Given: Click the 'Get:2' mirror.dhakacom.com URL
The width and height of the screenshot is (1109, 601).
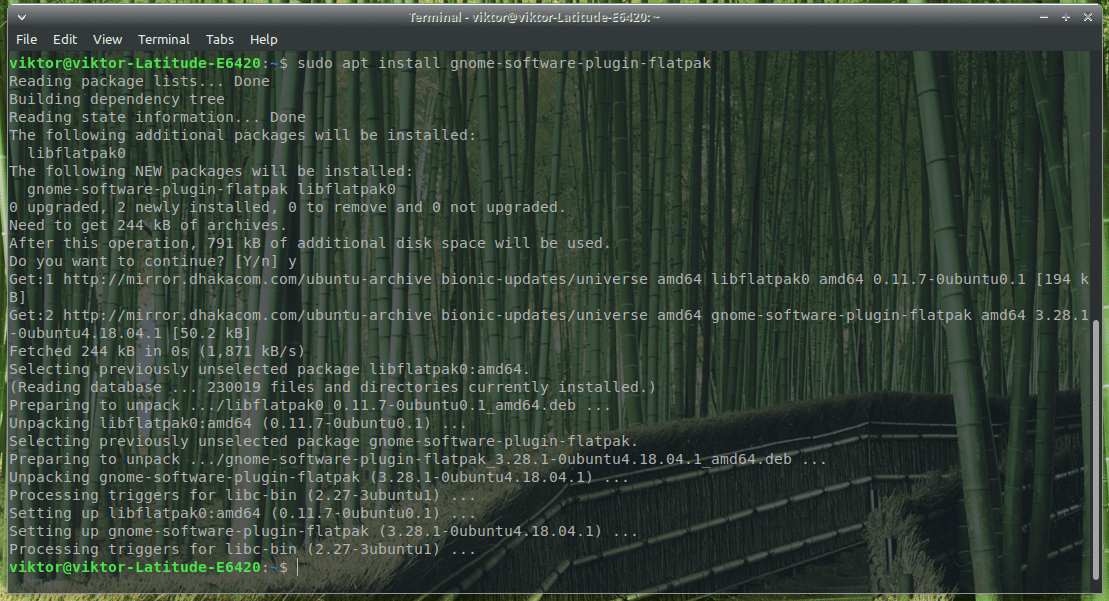Looking at the screenshot, I should click(x=248, y=315).
